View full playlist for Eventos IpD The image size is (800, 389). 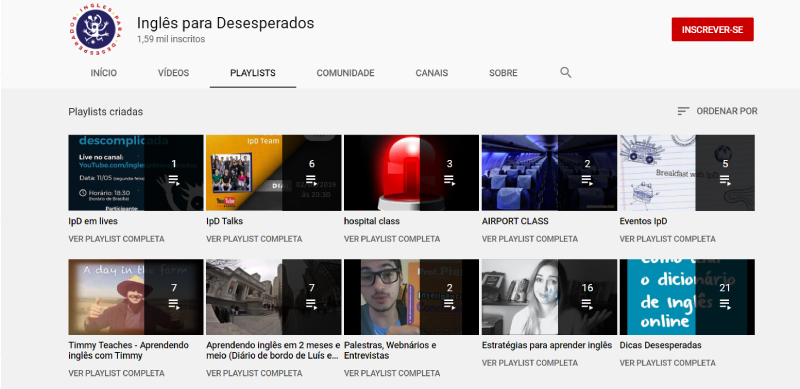tap(667, 239)
